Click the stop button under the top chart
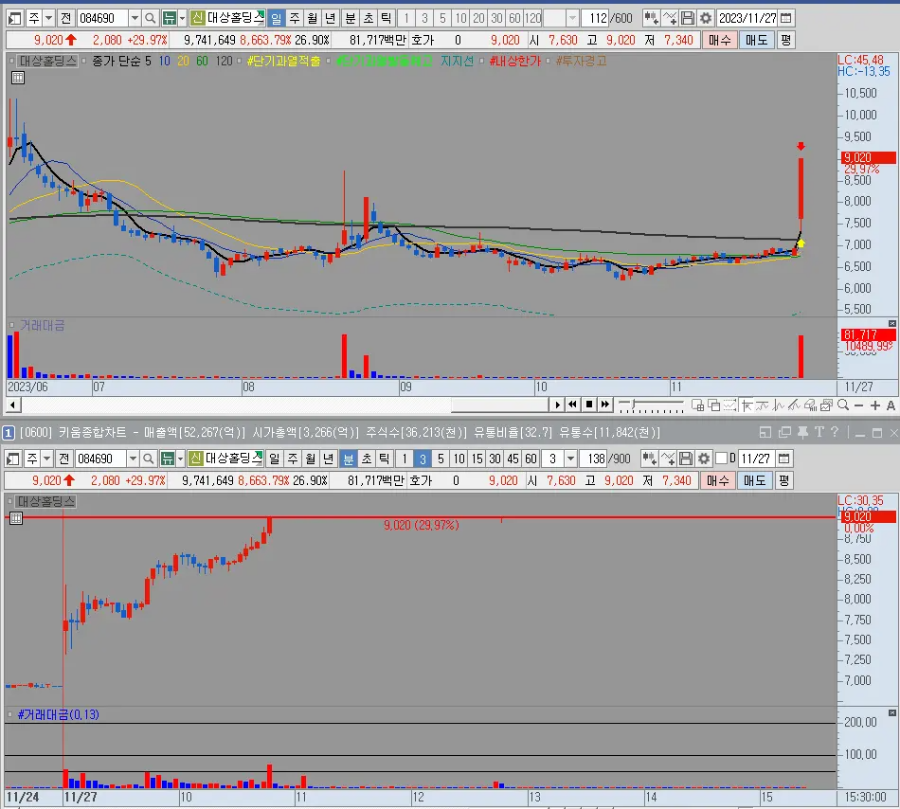900x809 pixels. 589,405
